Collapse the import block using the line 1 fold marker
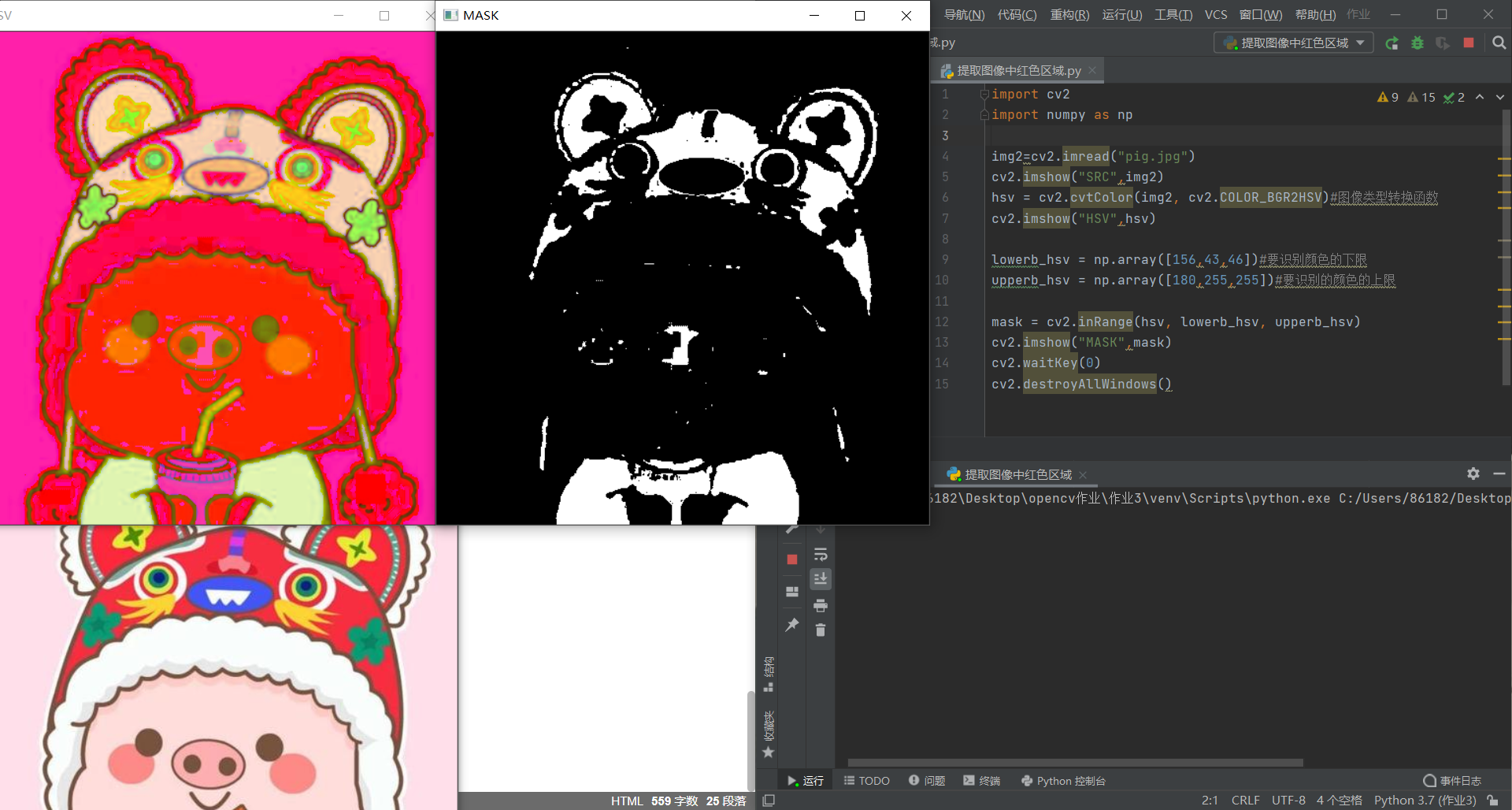This screenshot has width=1512, height=810. point(984,95)
